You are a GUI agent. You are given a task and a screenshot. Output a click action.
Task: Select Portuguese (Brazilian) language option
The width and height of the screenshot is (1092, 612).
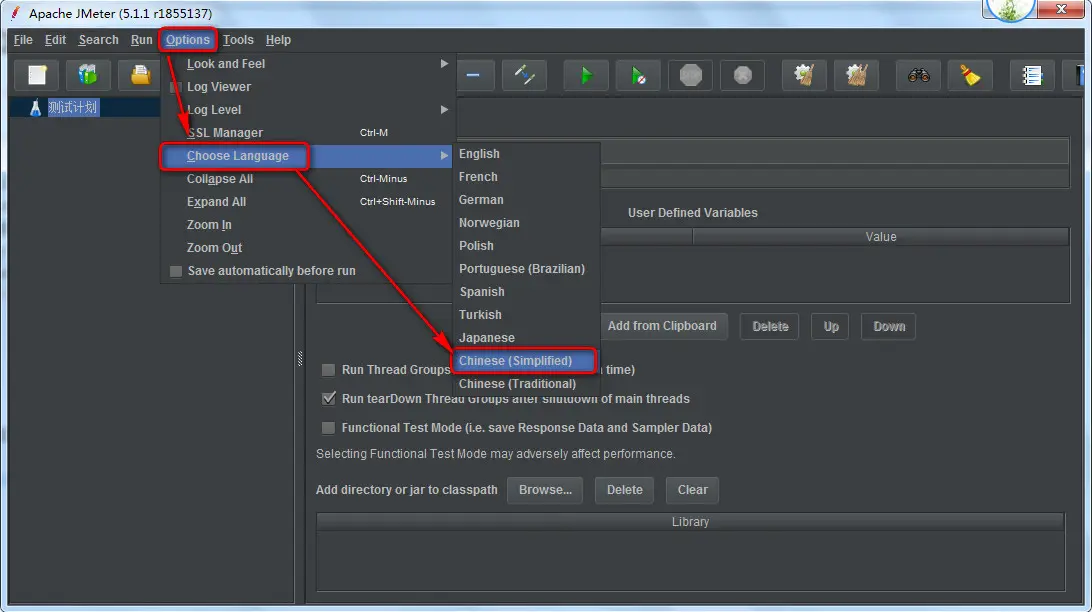tap(526, 269)
